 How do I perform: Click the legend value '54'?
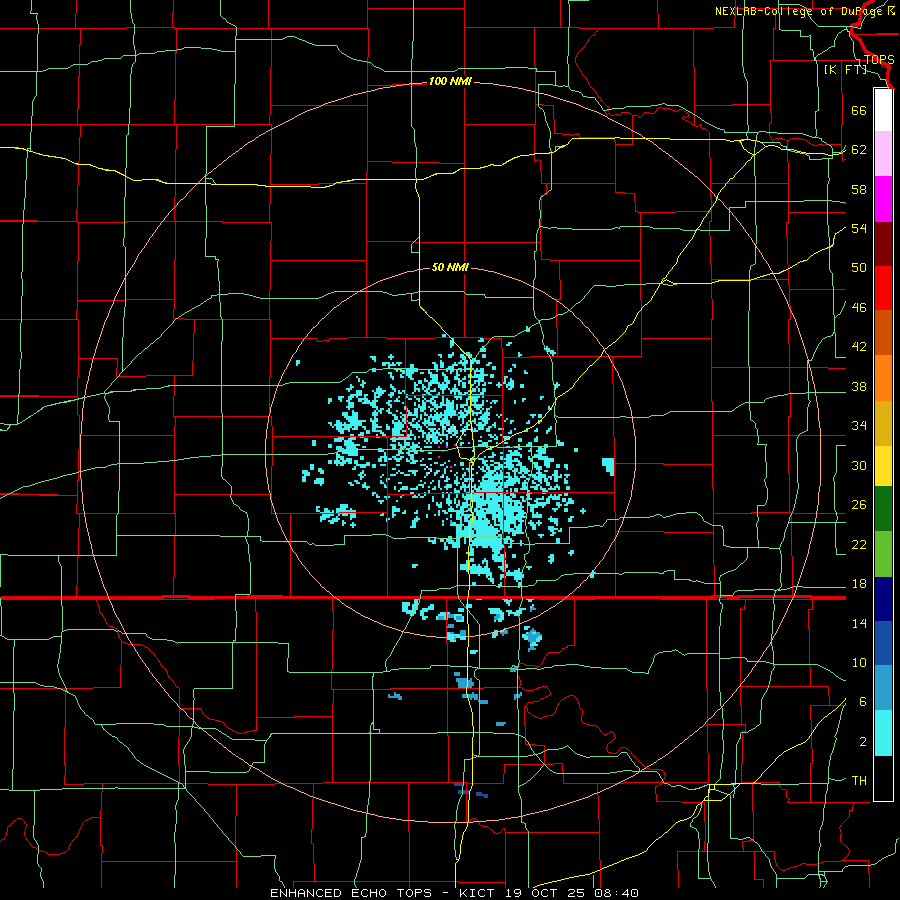coord(859,228)
